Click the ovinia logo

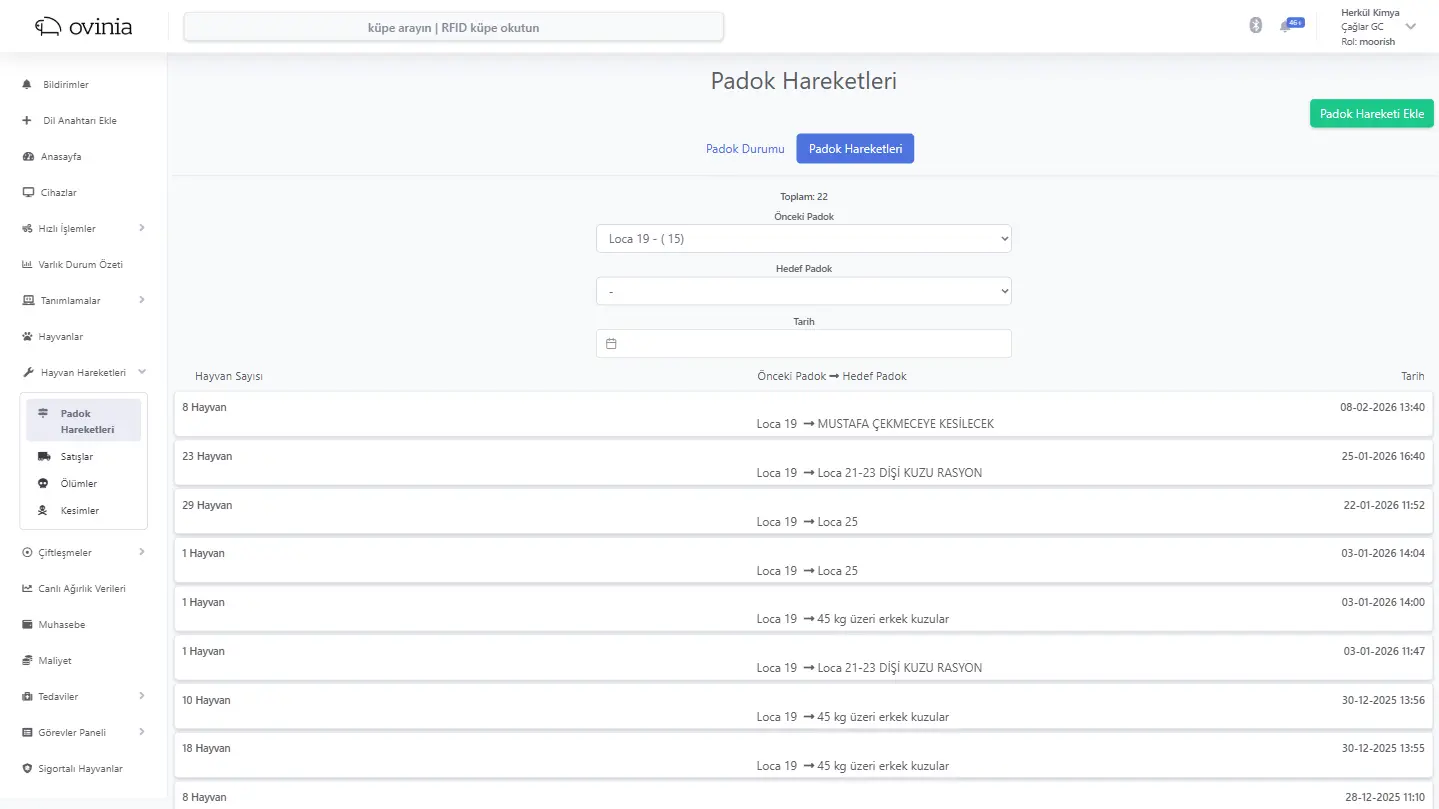(x=84, y=27)
